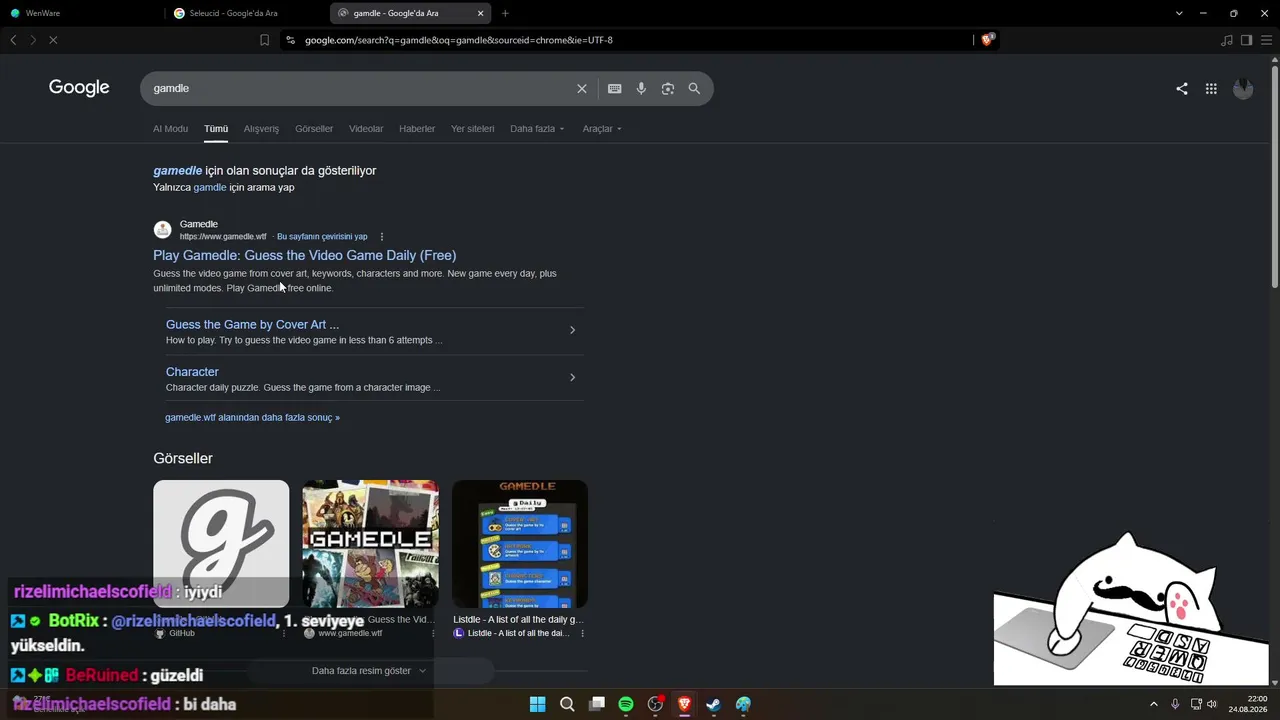Open the tab search dropdown arrow

coord(1179,13)
